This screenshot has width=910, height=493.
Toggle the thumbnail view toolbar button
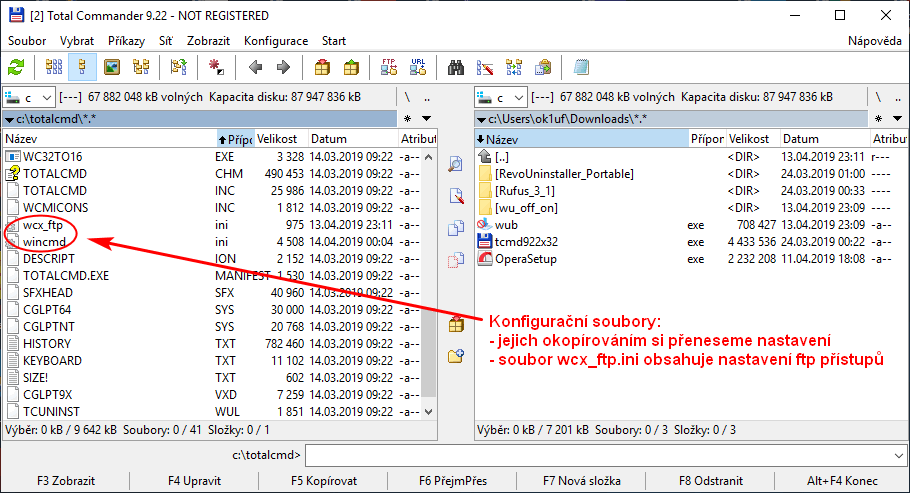113,67
